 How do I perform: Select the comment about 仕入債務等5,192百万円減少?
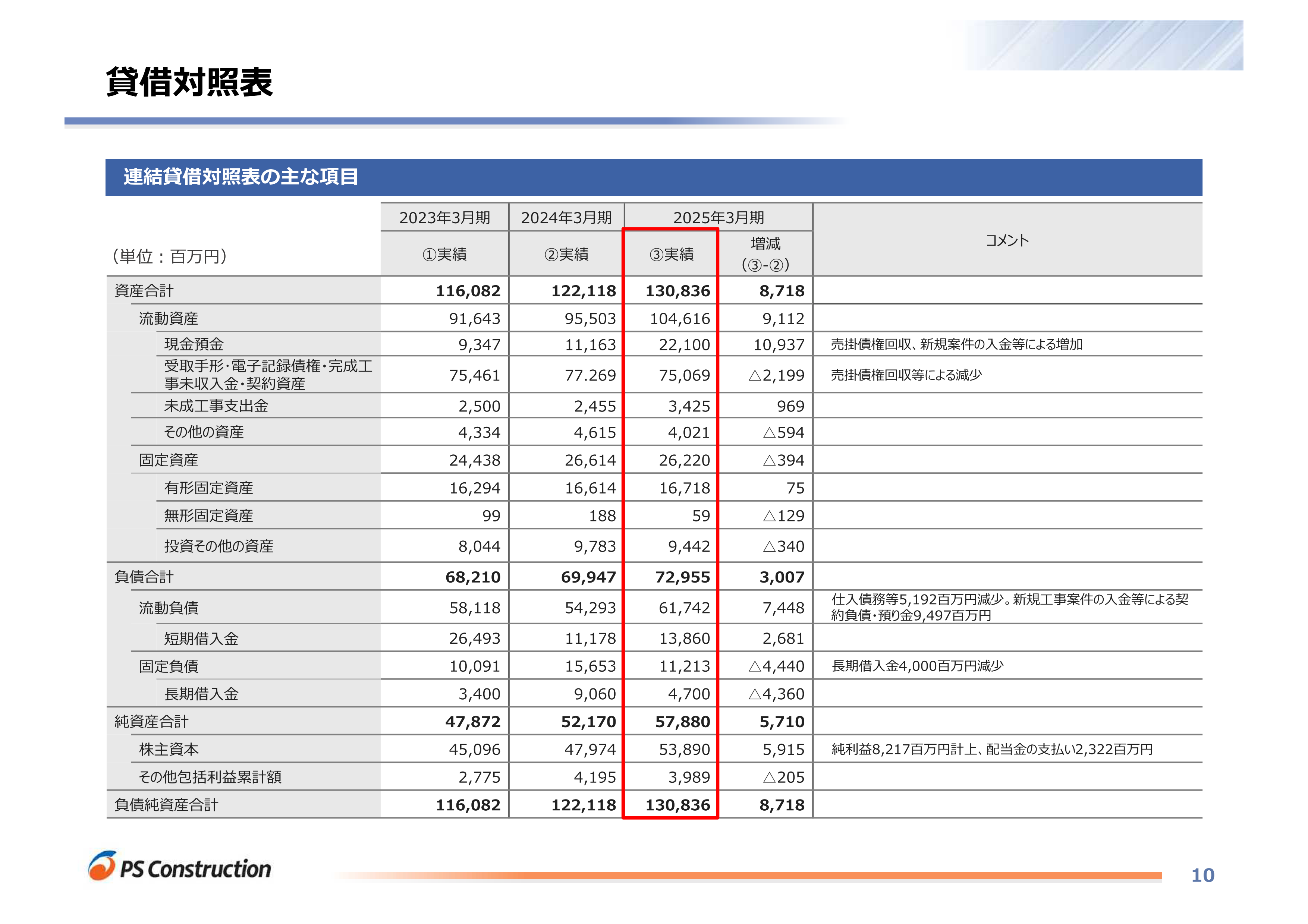[1009, 607]
